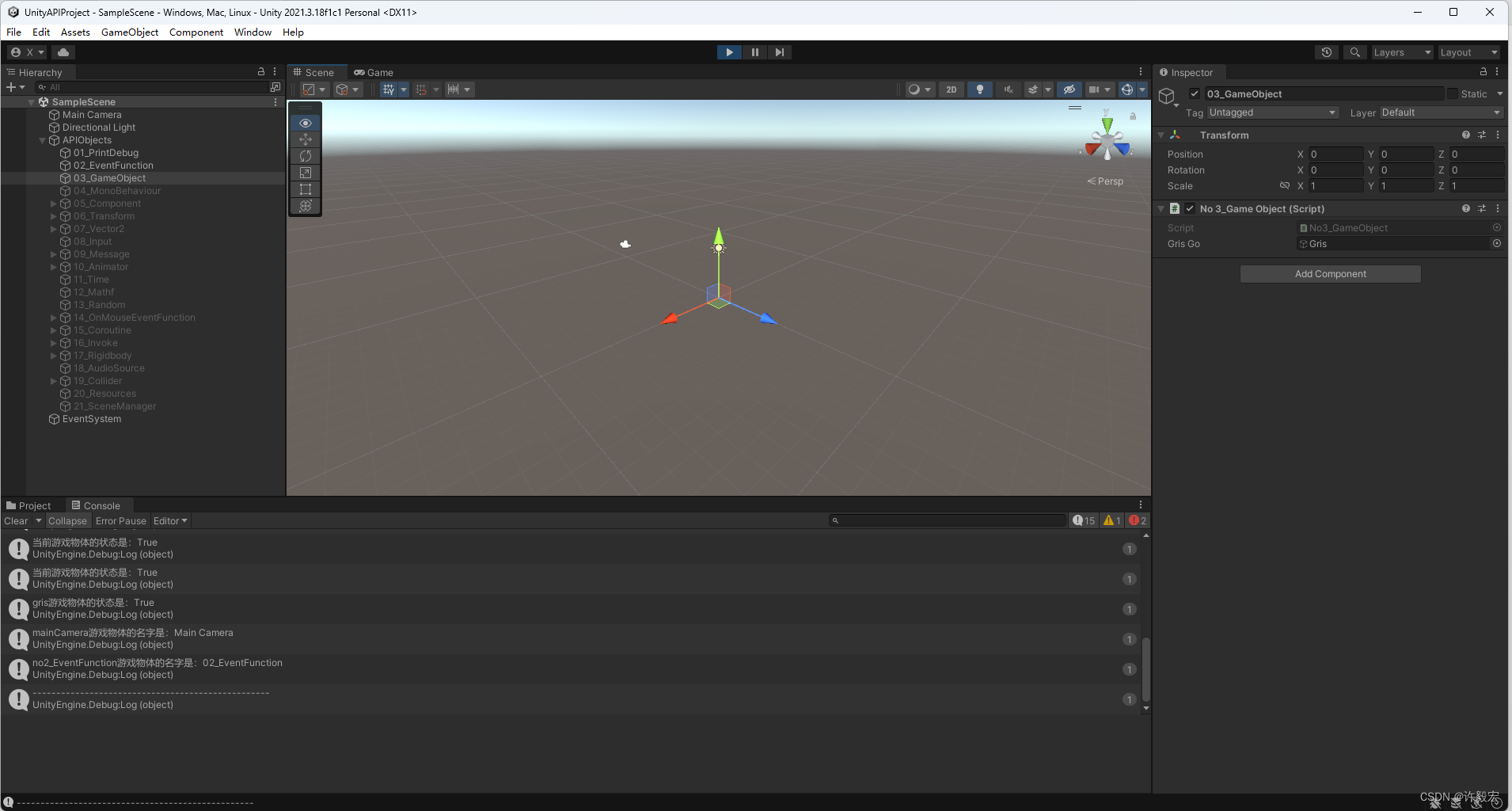Select the Move tool in the Scene toolbar
The width and height of the screenshot is (1512, 811).
click(305, 139)
